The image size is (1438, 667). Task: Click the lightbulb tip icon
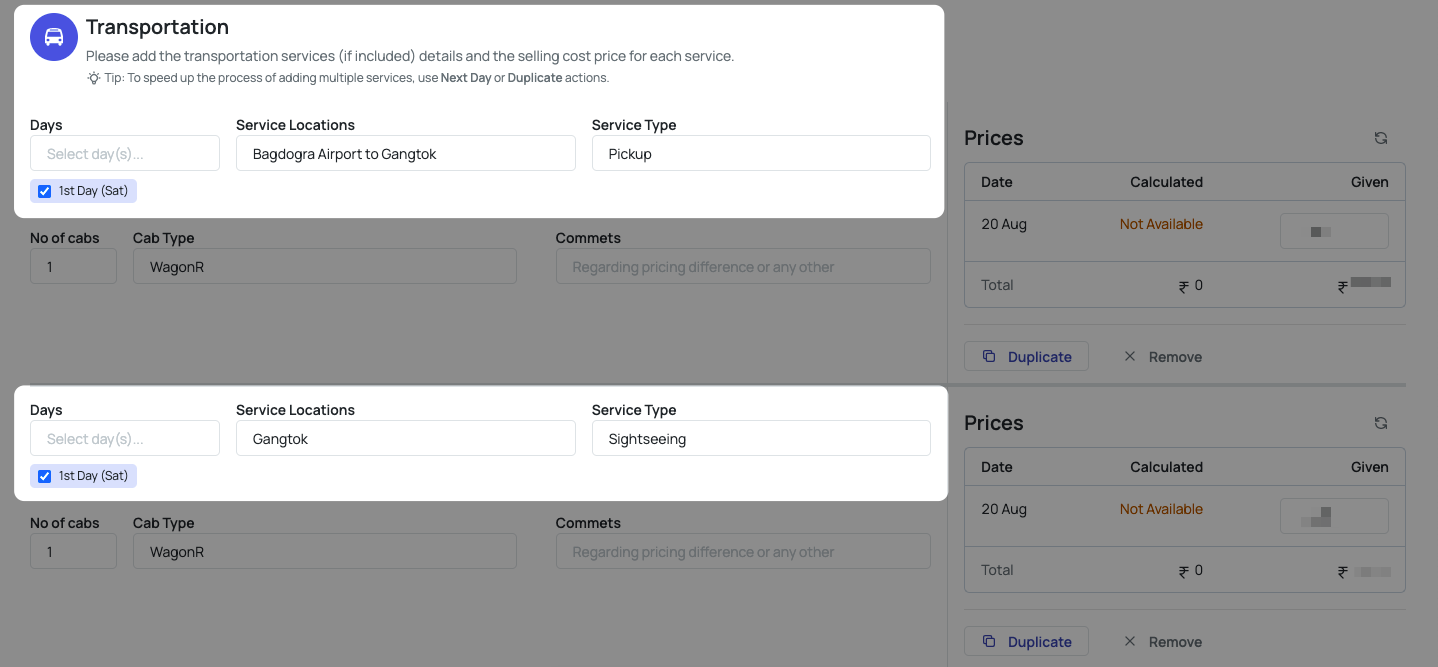pyautogui.click(x=94, y=78)
